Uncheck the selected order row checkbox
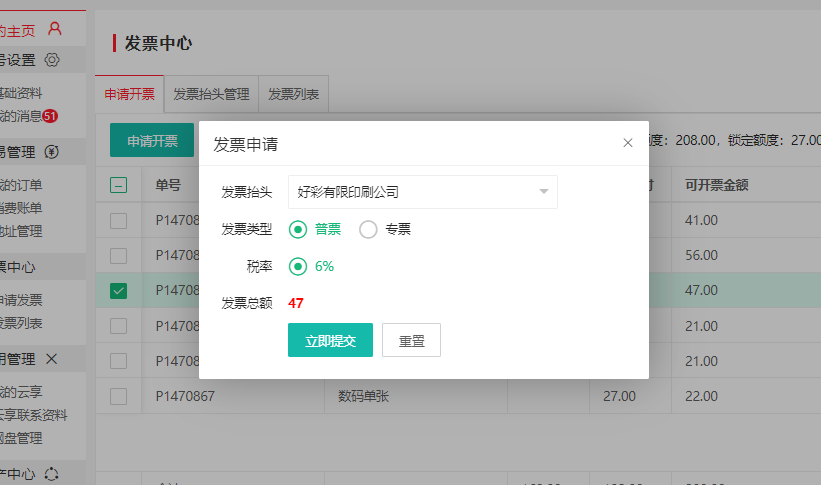The image size is (821, 485). (118, 290)
